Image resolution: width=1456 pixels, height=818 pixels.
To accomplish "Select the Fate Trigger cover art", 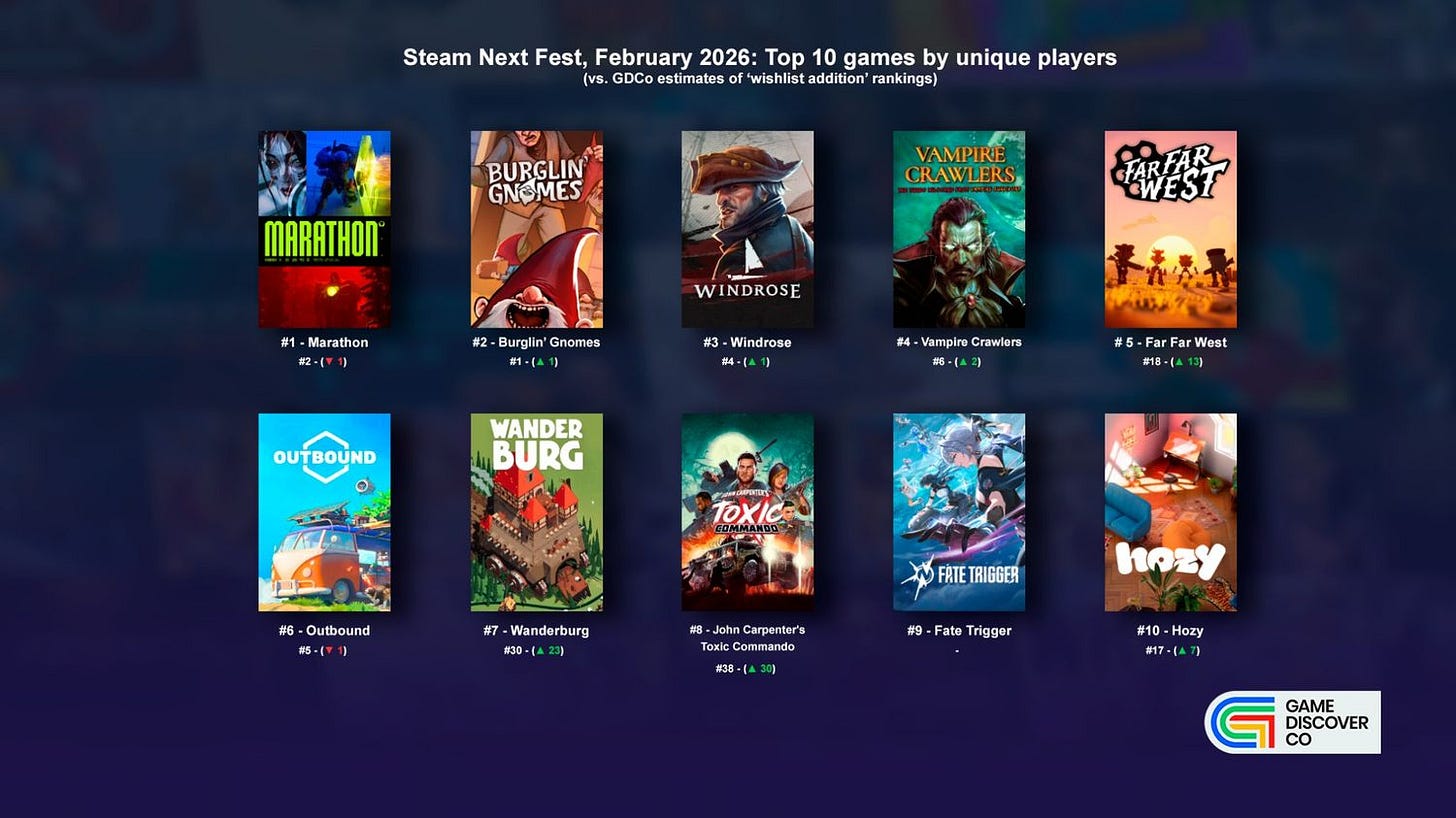I will tap(959, 512).
